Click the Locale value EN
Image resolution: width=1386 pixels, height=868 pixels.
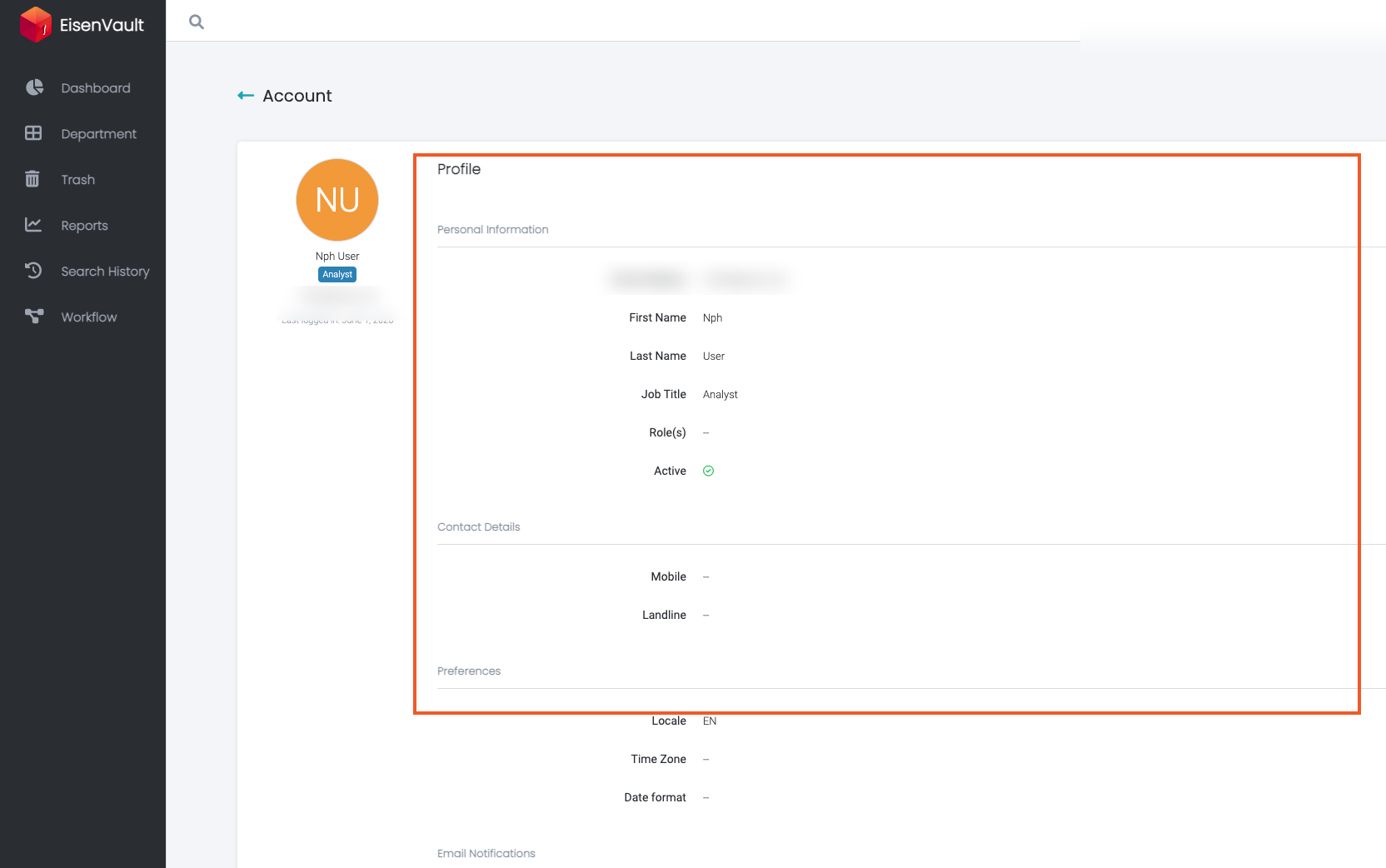[710, 721]
